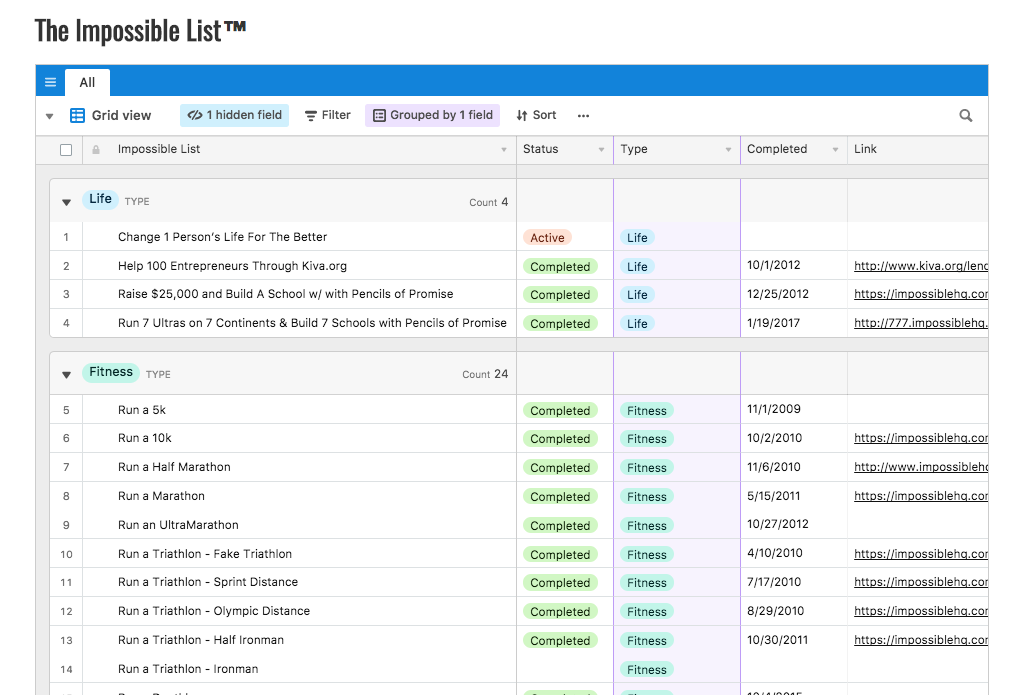This screenshot has width=1025, height=695.
Task: Collapse the Life group
Action: click(x=65, y=200)
